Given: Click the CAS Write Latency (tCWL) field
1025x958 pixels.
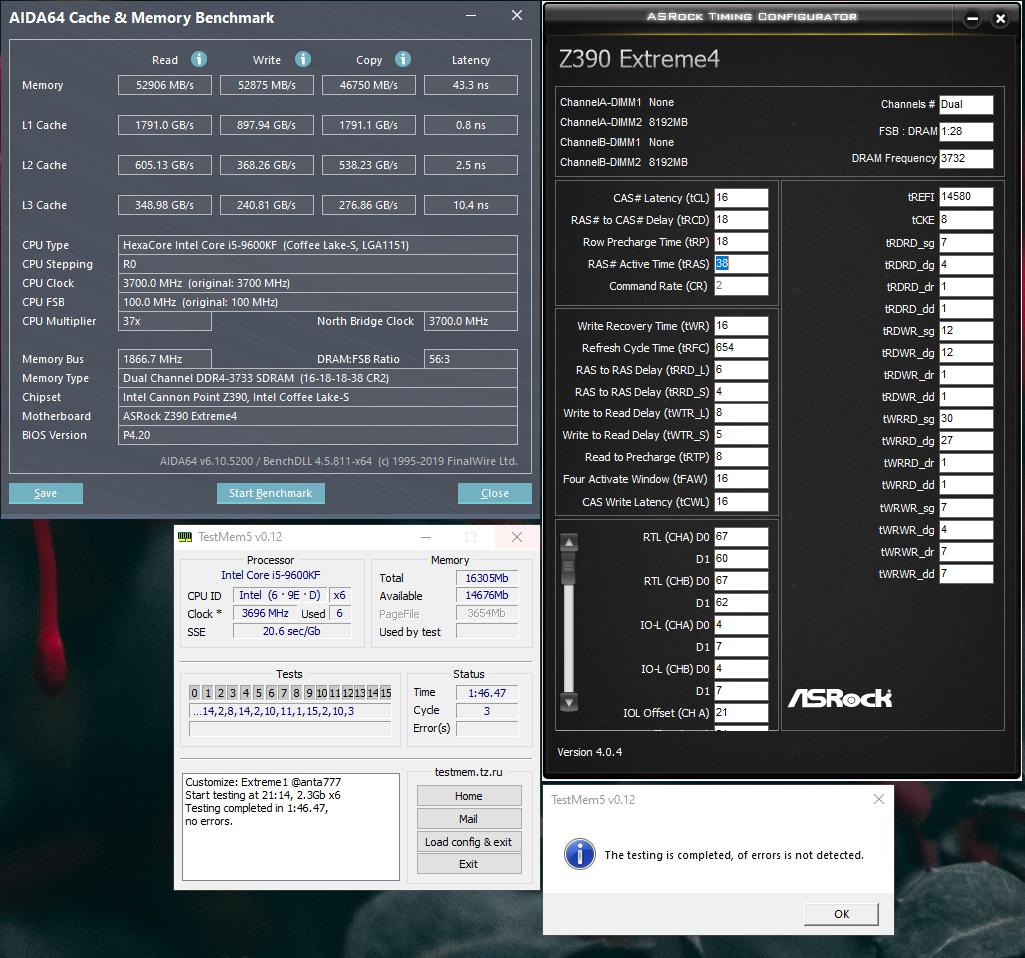Looking at the screenshot, I should tap(741, 502).
